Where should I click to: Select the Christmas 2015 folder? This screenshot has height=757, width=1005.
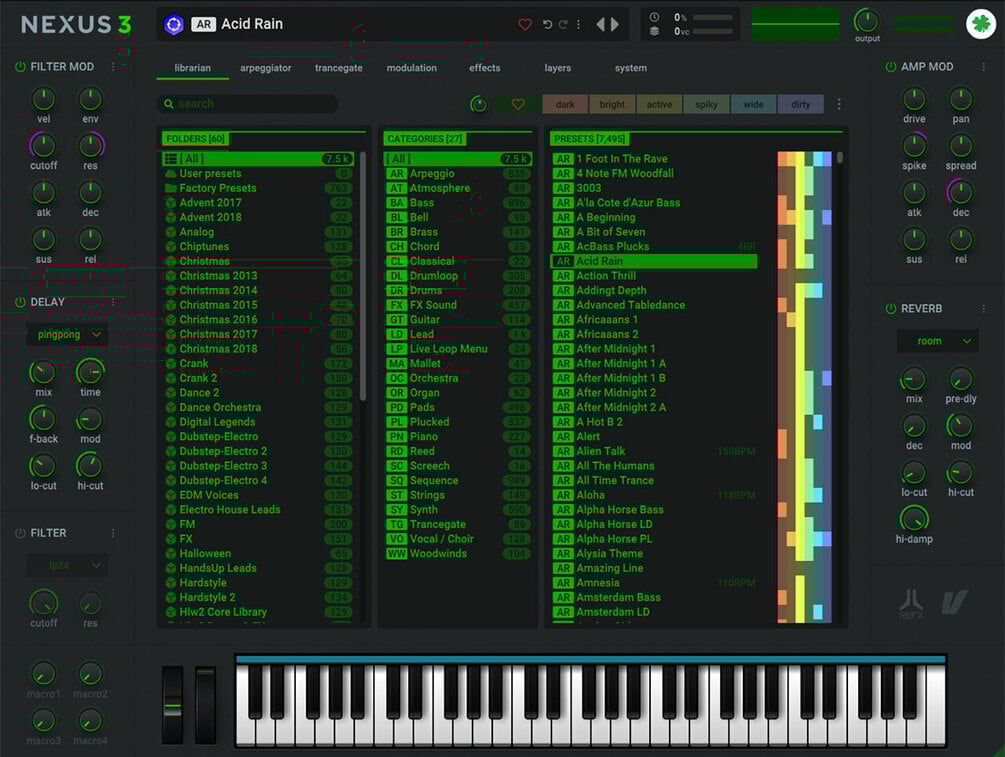[x=258, y=305]
